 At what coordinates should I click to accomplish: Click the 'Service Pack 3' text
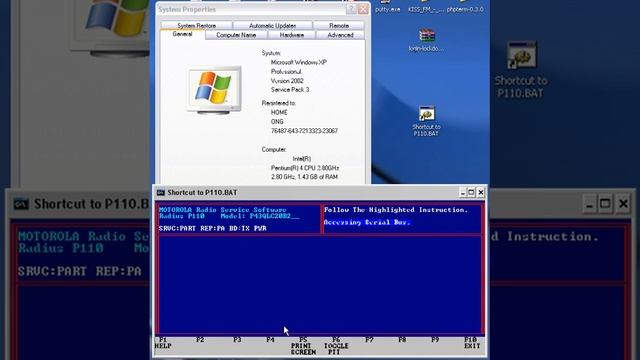point(290,90)
